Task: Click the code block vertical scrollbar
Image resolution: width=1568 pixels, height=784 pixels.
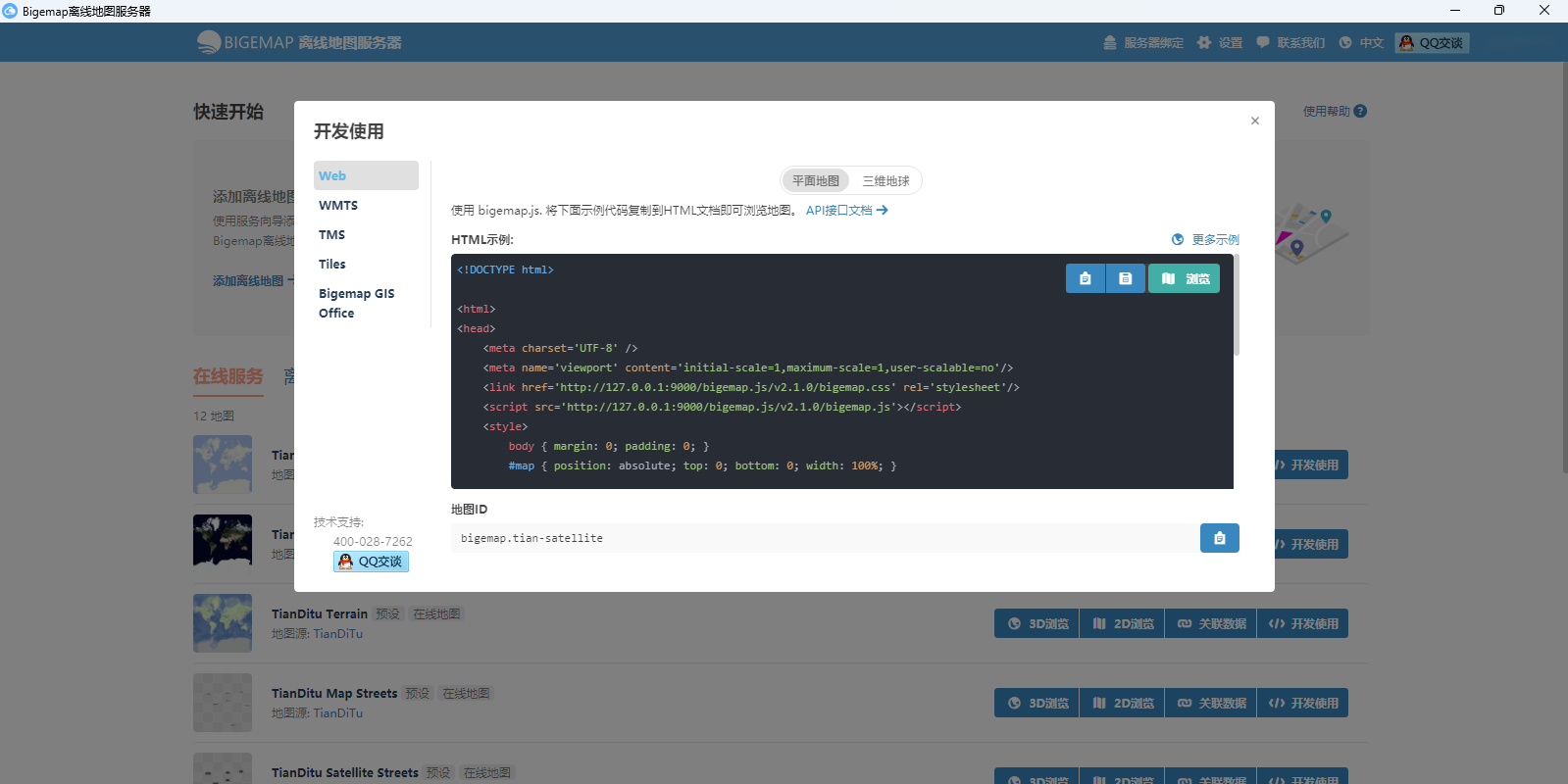Action: [1236, 306]
